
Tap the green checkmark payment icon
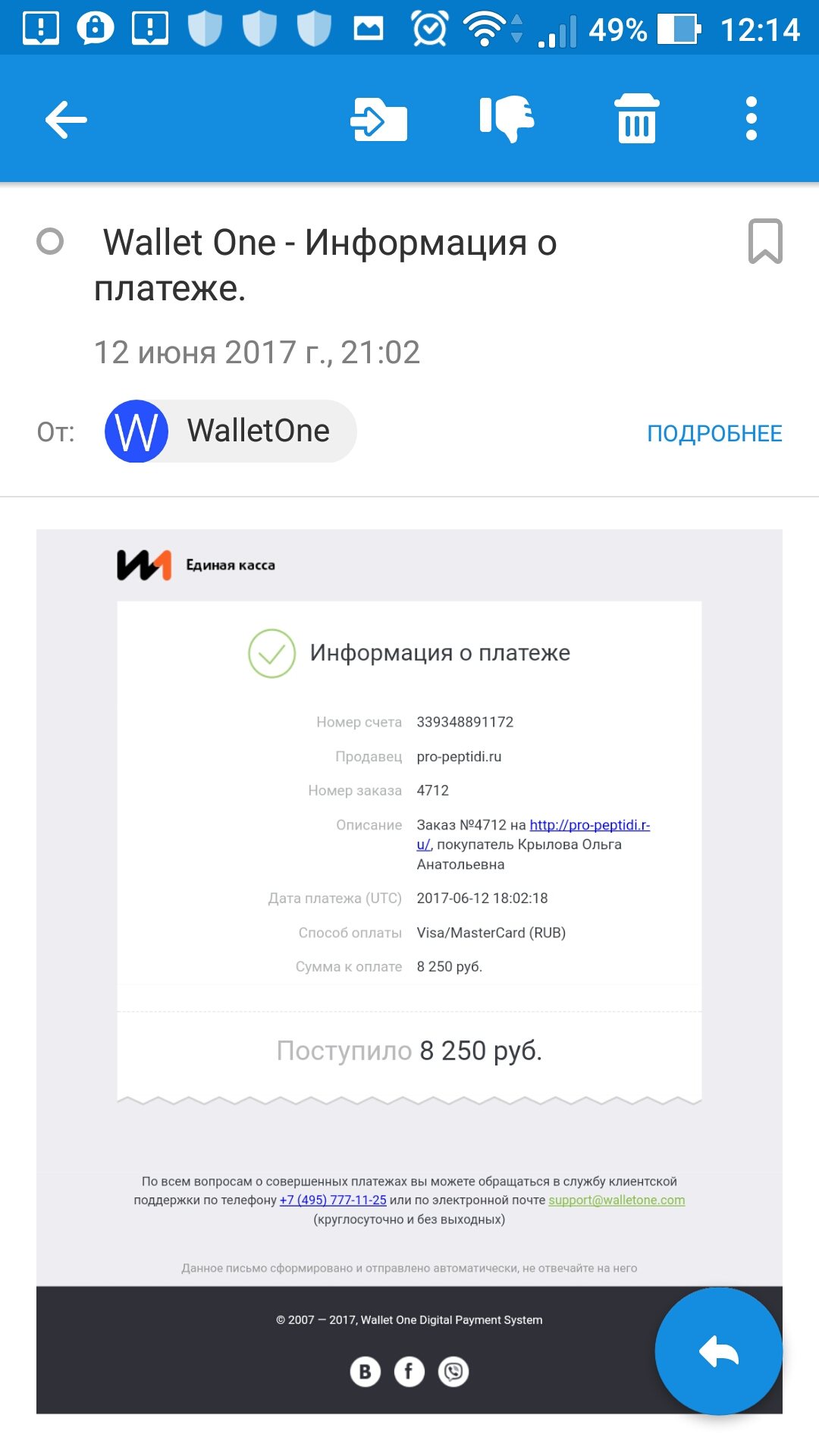[271, 653]
